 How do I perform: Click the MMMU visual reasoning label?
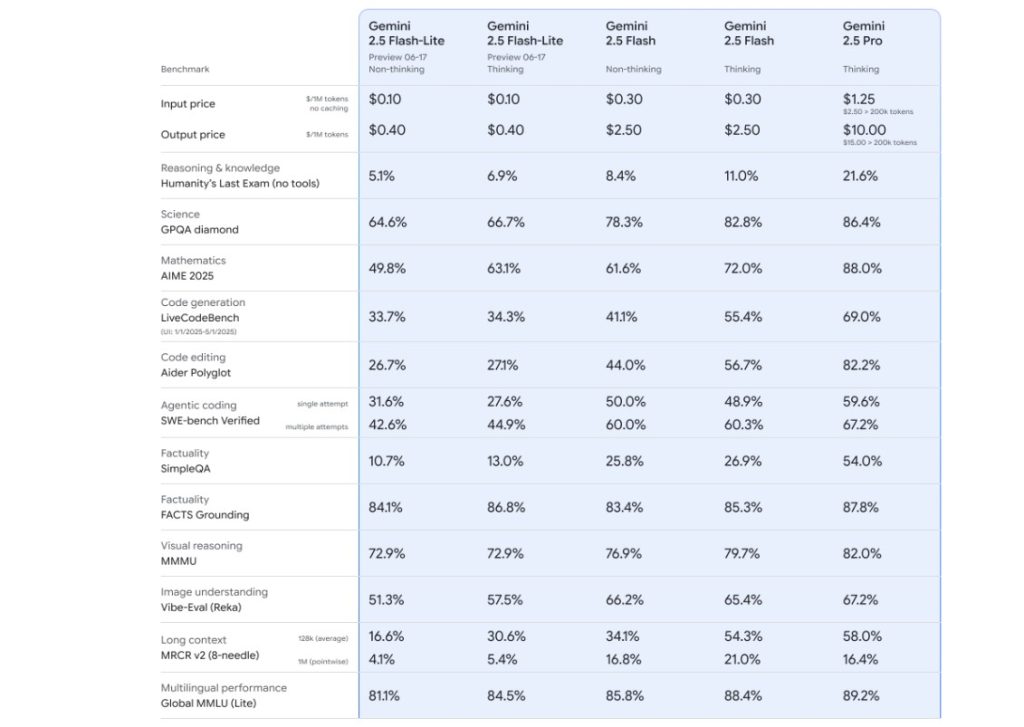[x=178, y=561]
